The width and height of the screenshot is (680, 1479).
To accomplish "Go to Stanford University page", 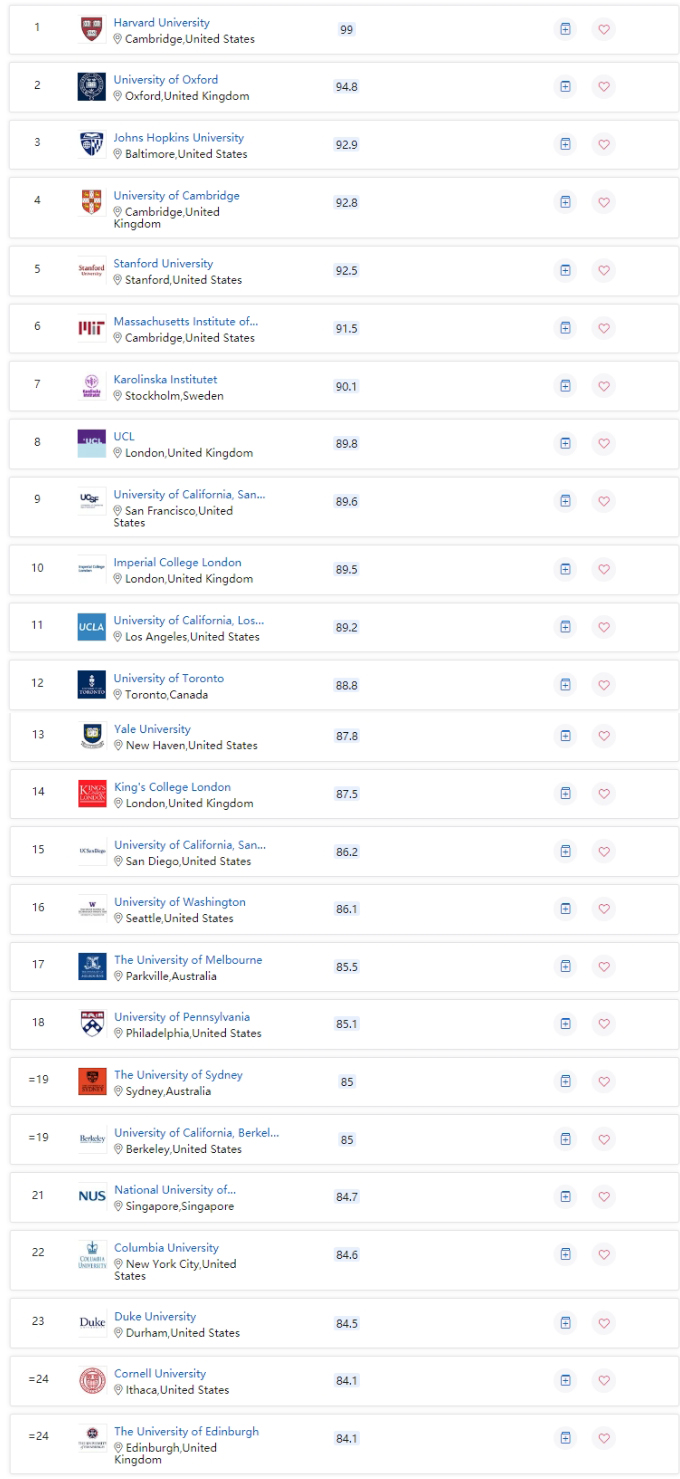I will (x=163, y=264).
